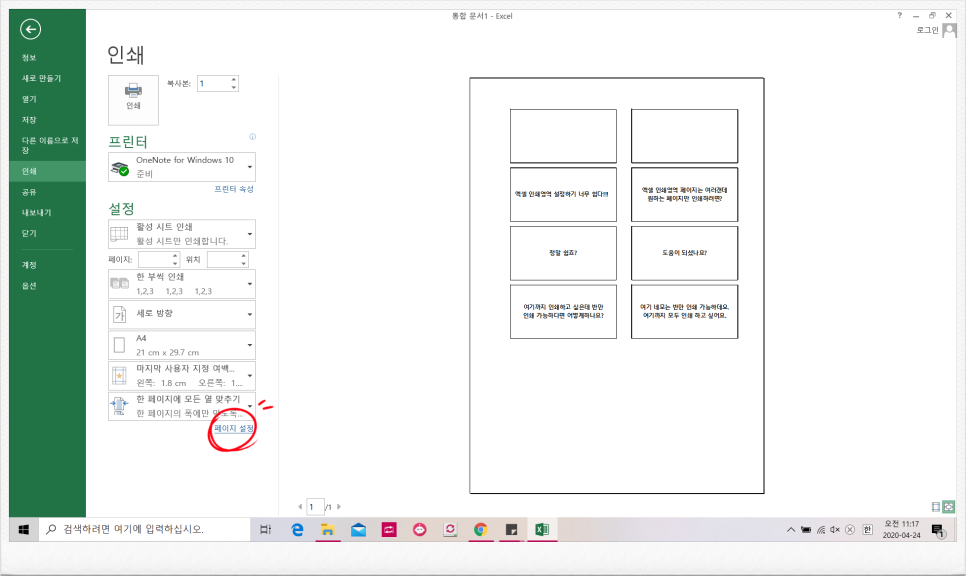The image size is (966, 576).
Task: Open the 프린터 속성 link
Action: tap(234, 189)
